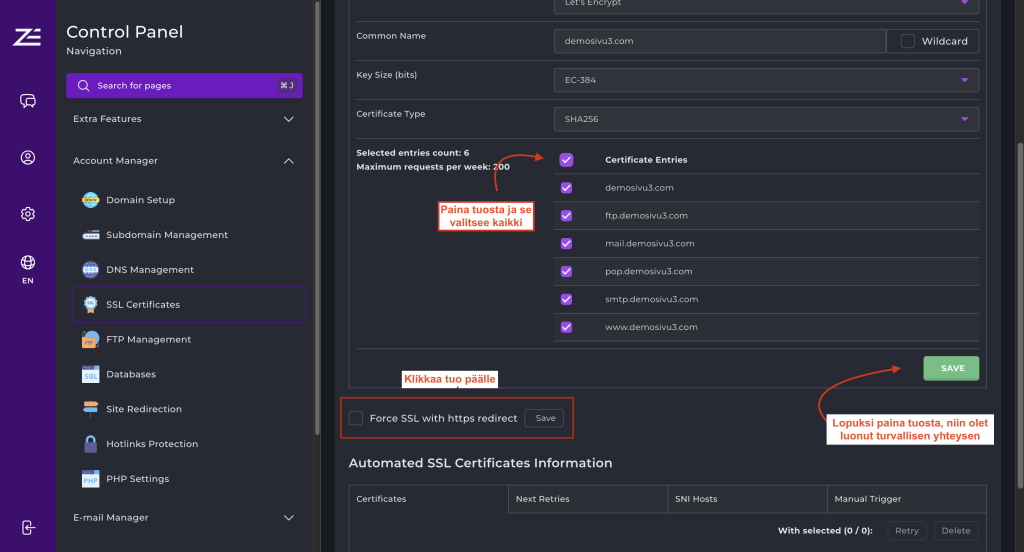This screenshot has width=1024, height=552.
Task: Click the globe language icon labeled EN
Action: (28, 264)
